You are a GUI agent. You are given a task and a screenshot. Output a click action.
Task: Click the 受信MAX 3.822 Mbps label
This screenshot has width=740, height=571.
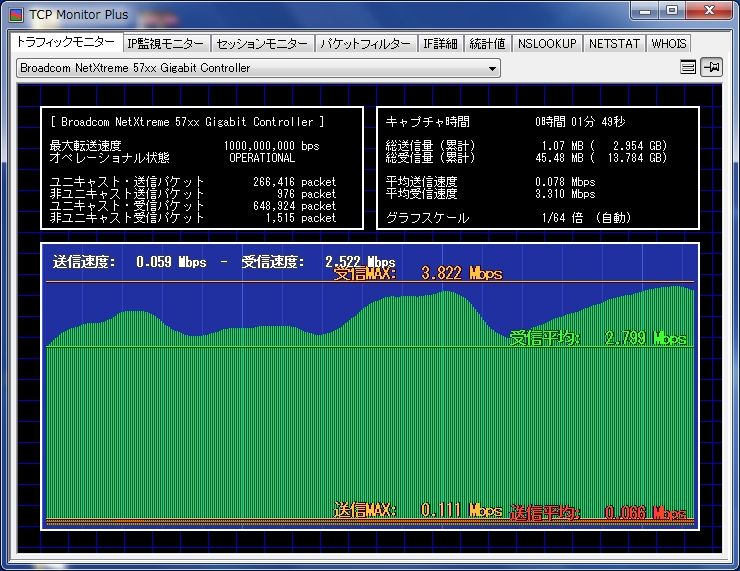pyautogui.click(x=418, y=273)
